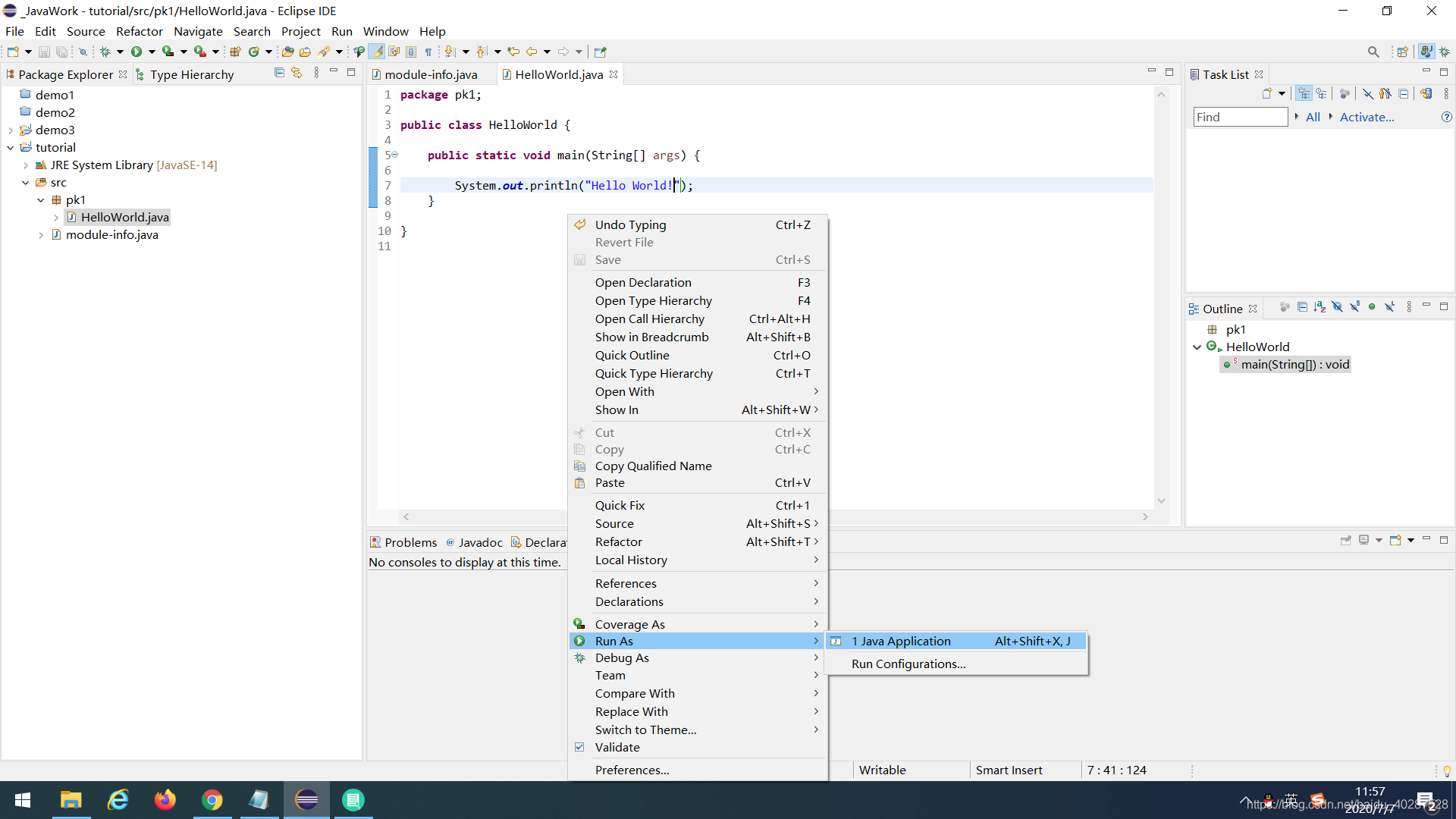1456x819 pixels.
Task: Click the Open Perspective icon in toolbar
Action: (x=1402, y=52)
